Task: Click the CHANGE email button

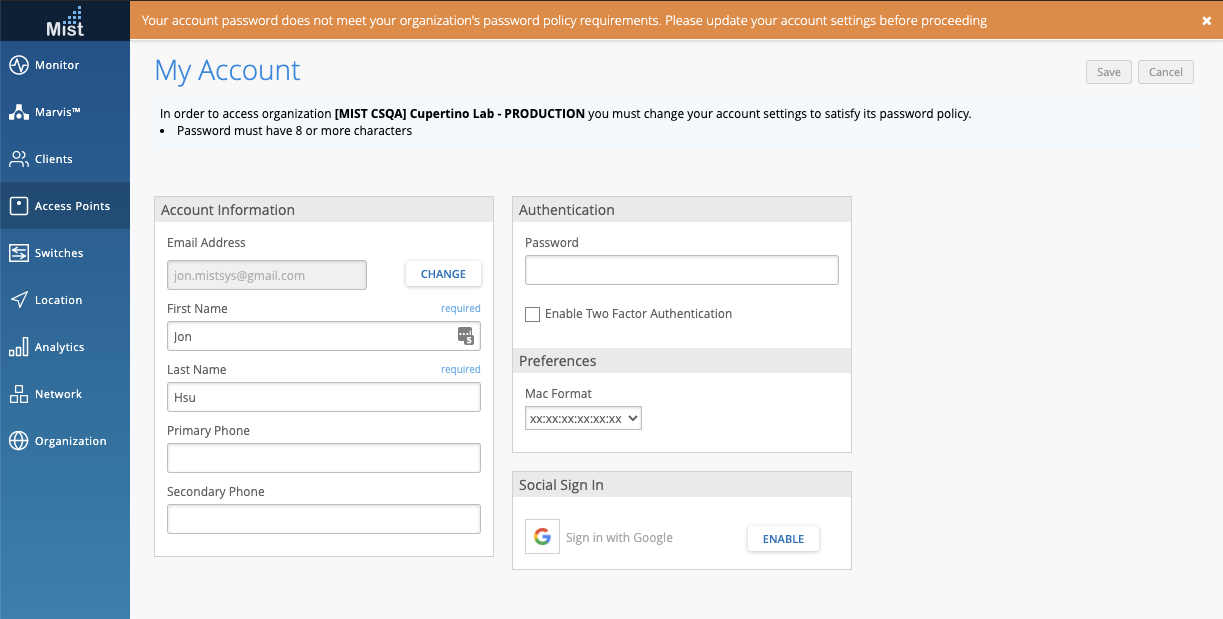Action: (443, 274)
